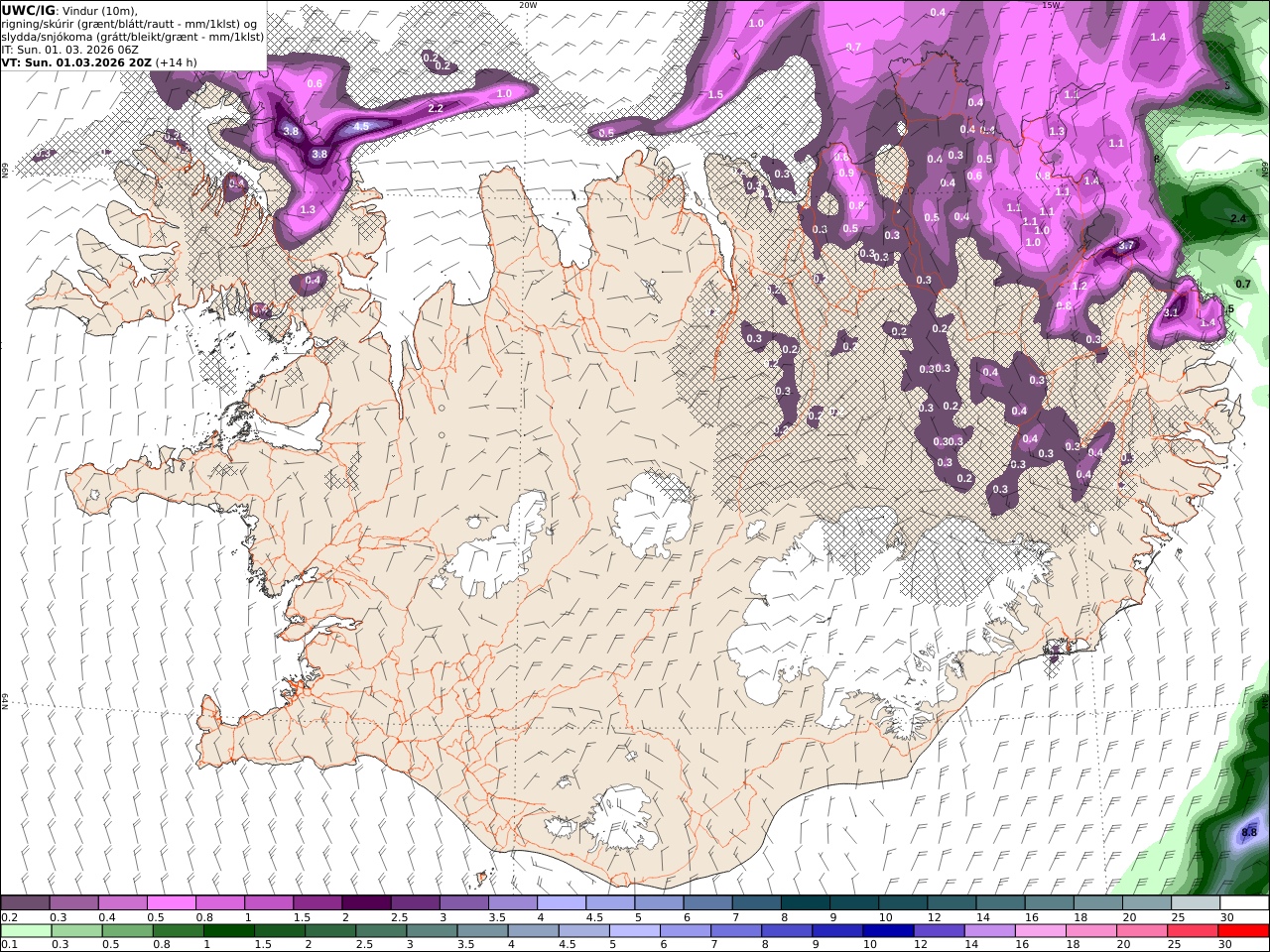
Task: Select rain scale swatch labeled 0.1
Action: (x=26, y=931)
